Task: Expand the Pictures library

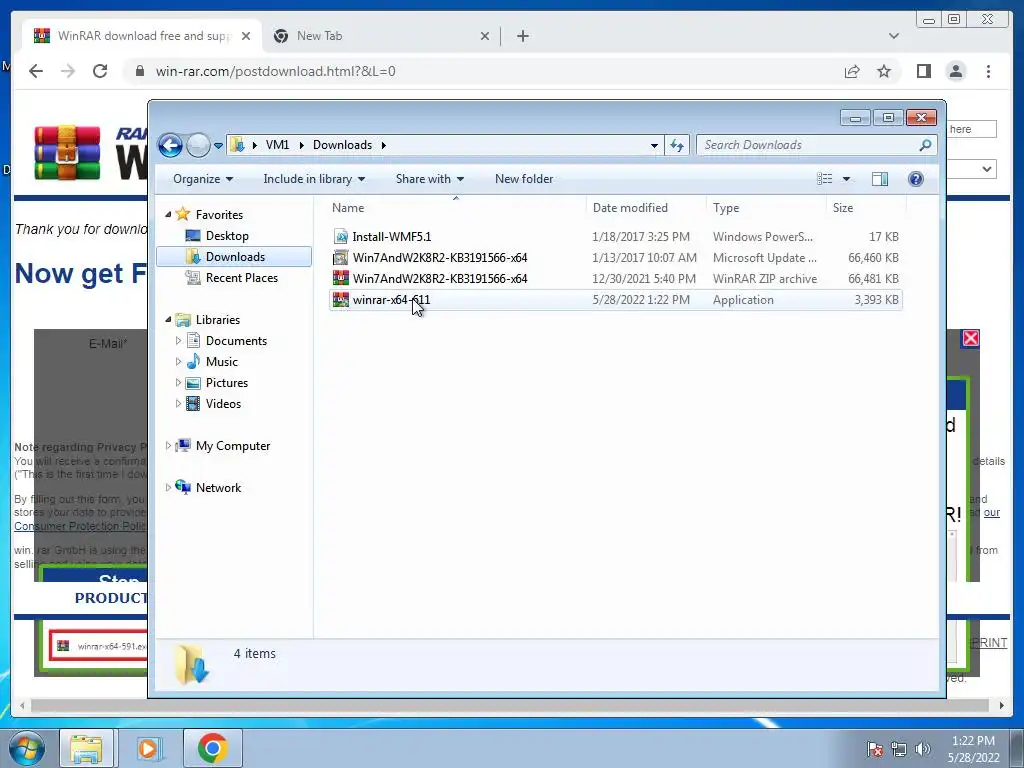Action: pyautogui.click(x=178, y=383)
